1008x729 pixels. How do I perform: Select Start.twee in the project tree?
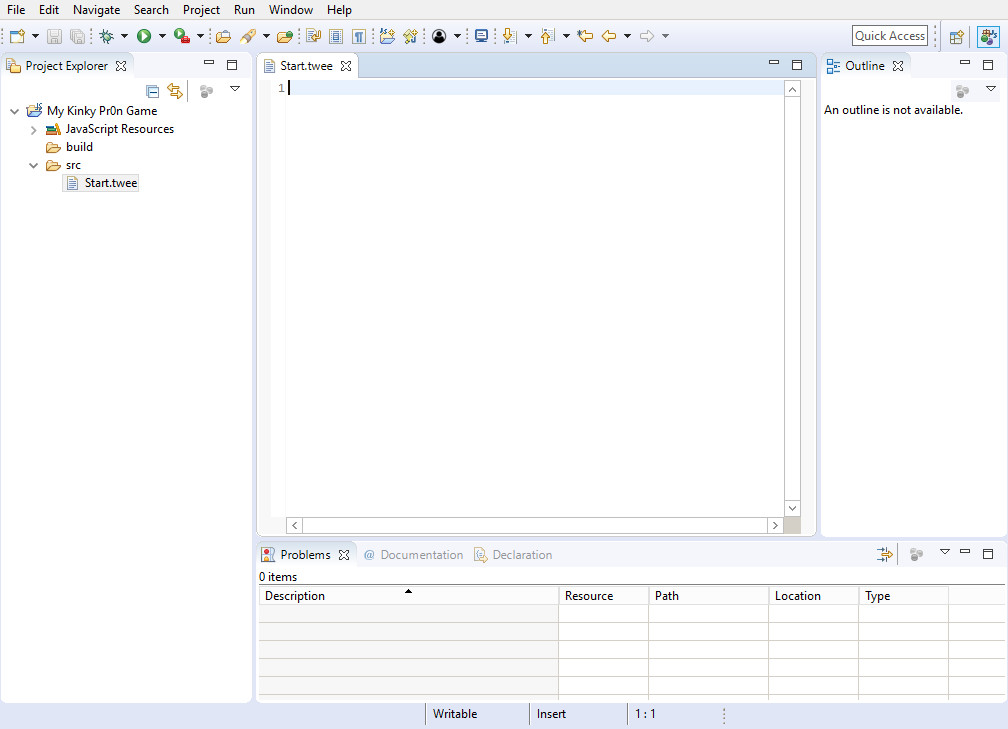point(110,183)
